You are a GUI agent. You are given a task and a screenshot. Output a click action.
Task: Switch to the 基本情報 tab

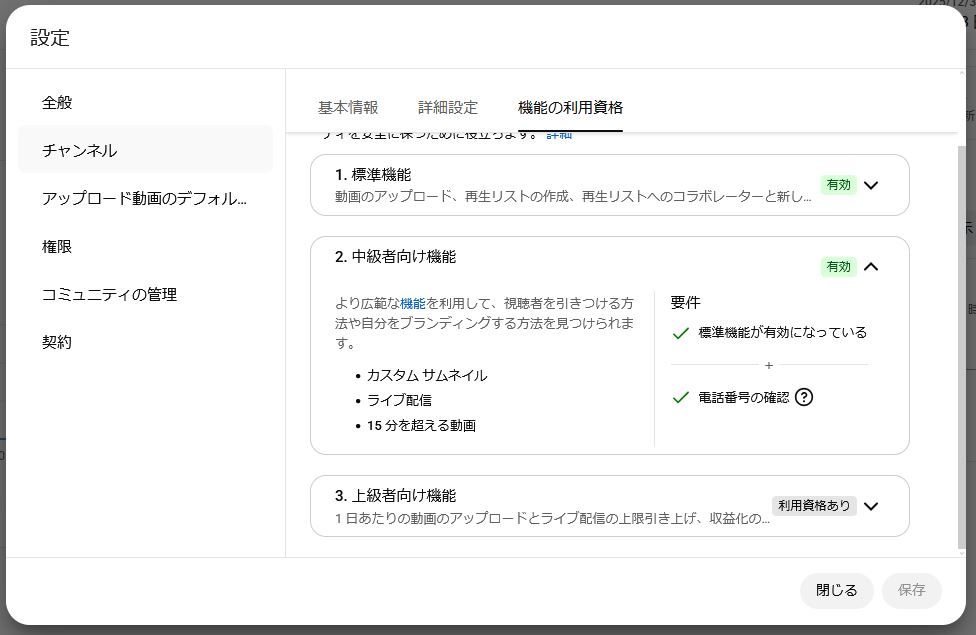click(348, 108)
